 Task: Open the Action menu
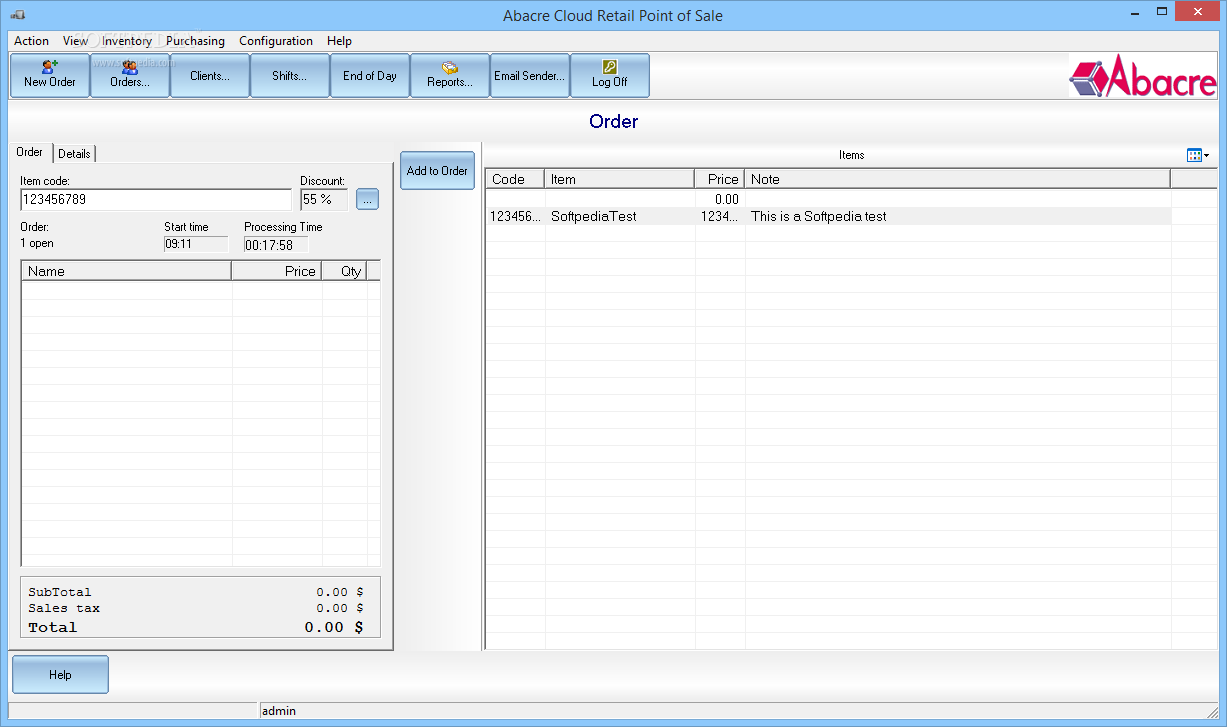31,41
